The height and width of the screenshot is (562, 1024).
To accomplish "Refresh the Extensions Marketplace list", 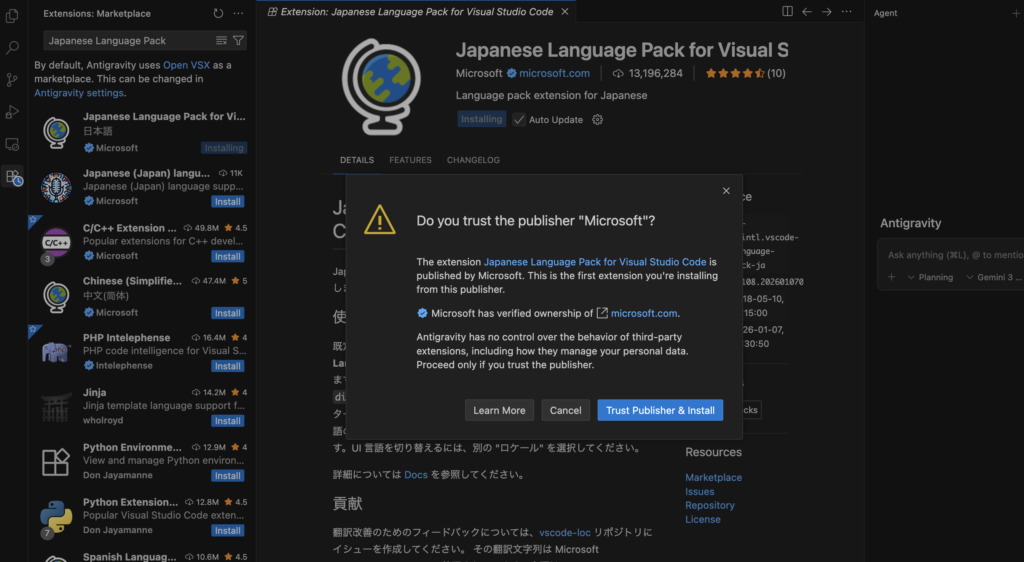I will 218,13.
